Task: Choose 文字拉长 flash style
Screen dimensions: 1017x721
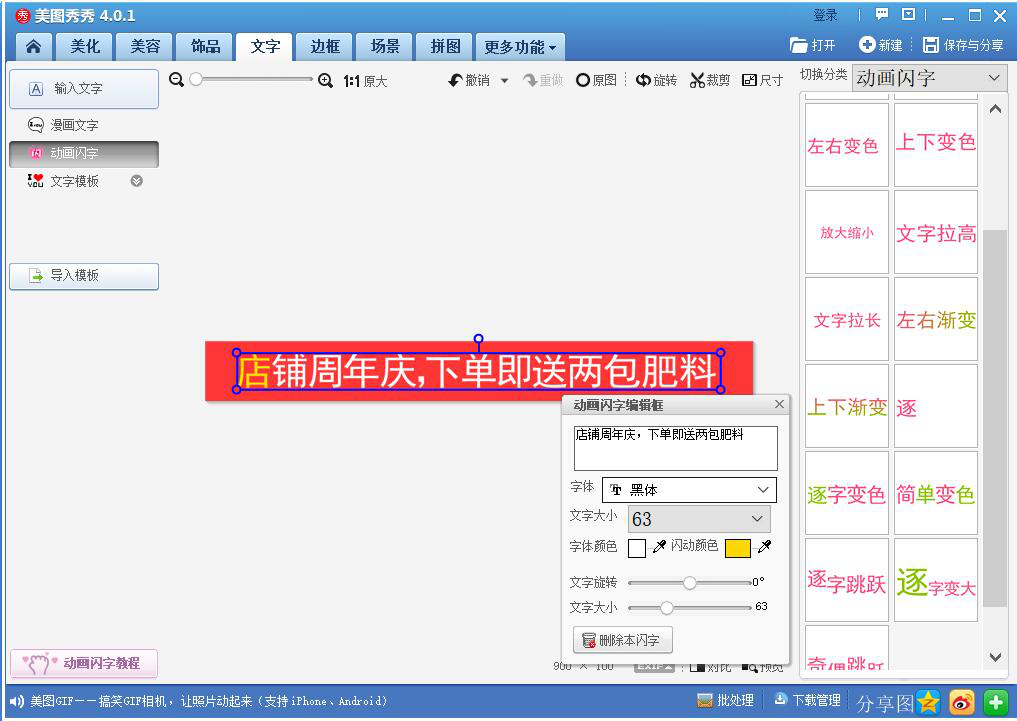Action: tap(846, 319)
